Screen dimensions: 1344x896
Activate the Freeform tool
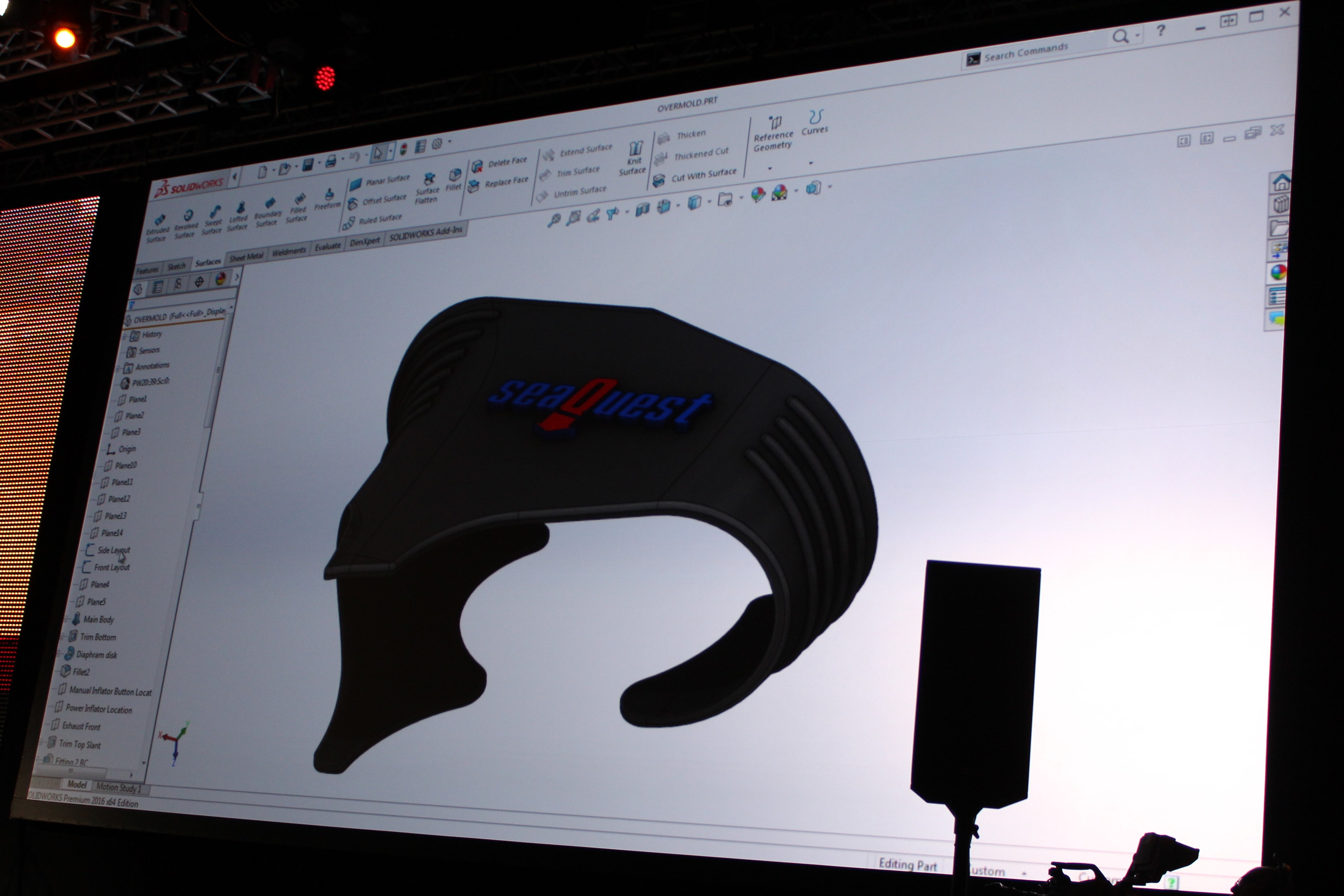click(x=329, y=198)
